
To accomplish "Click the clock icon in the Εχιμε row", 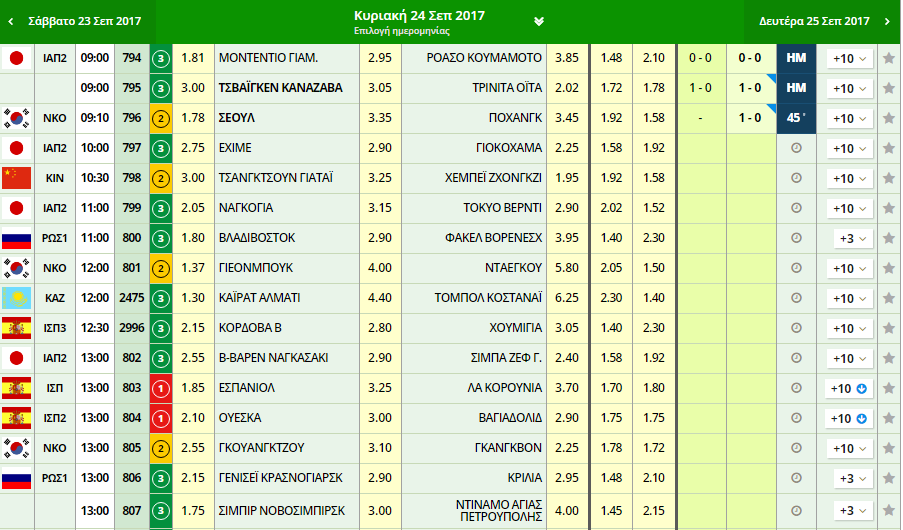I will pos(796,148).
